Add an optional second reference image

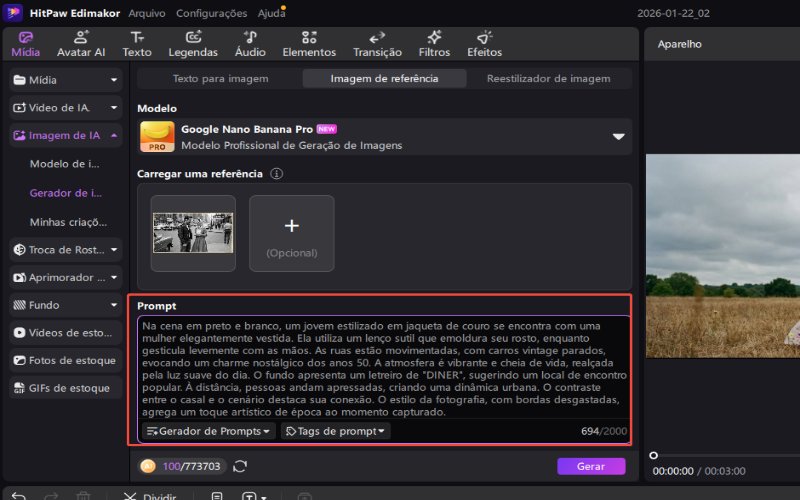292,233
